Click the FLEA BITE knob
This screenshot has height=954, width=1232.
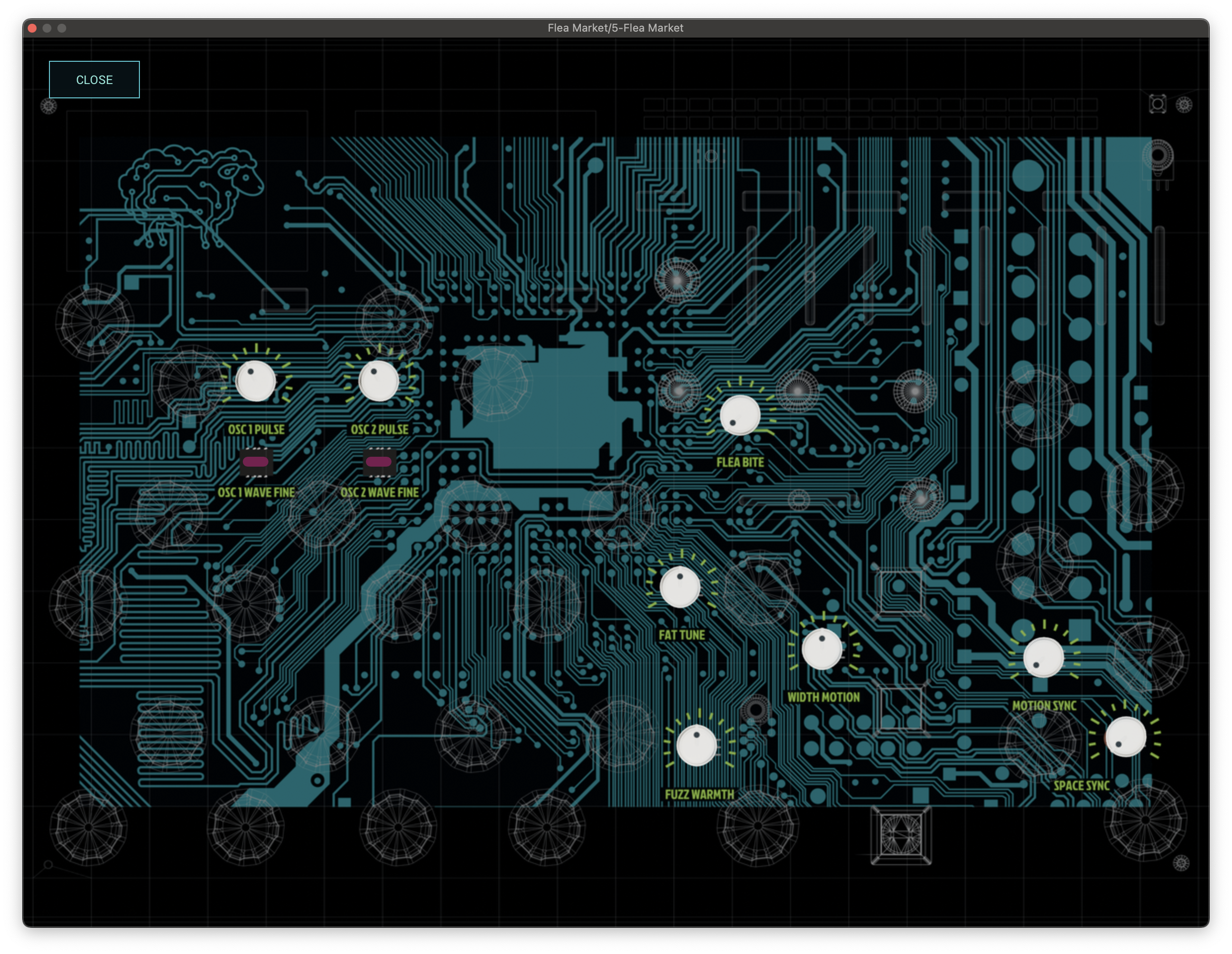click(x=740, y=415)
